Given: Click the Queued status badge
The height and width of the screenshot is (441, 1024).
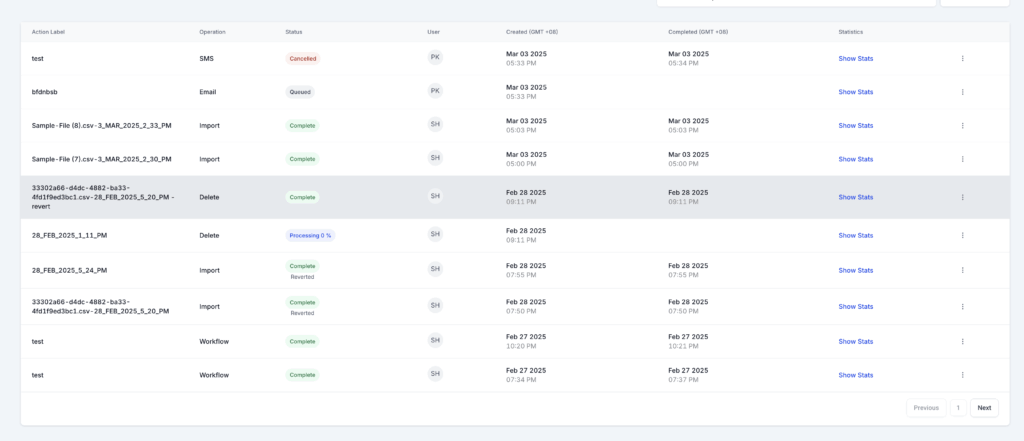Looking at the screenshot, I should 300,92.
